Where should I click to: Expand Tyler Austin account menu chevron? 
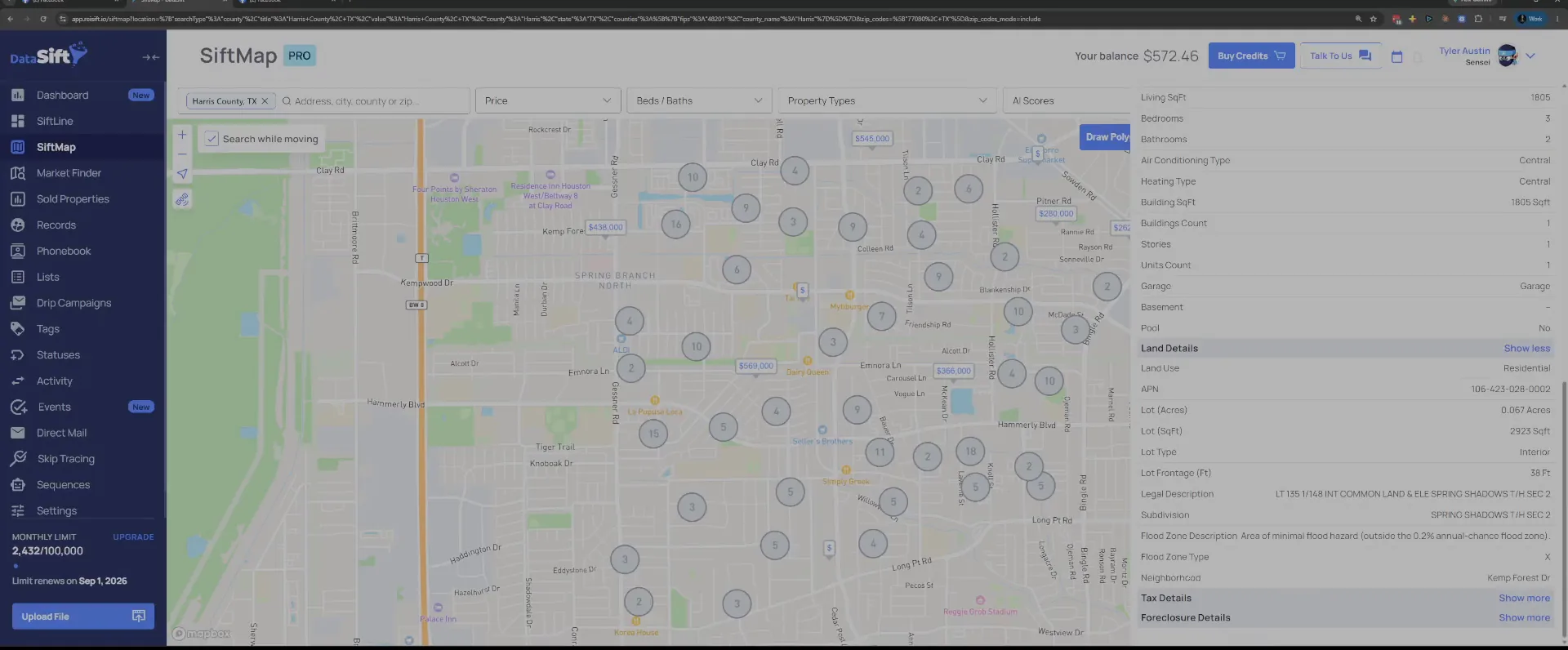pos(1530,56)
